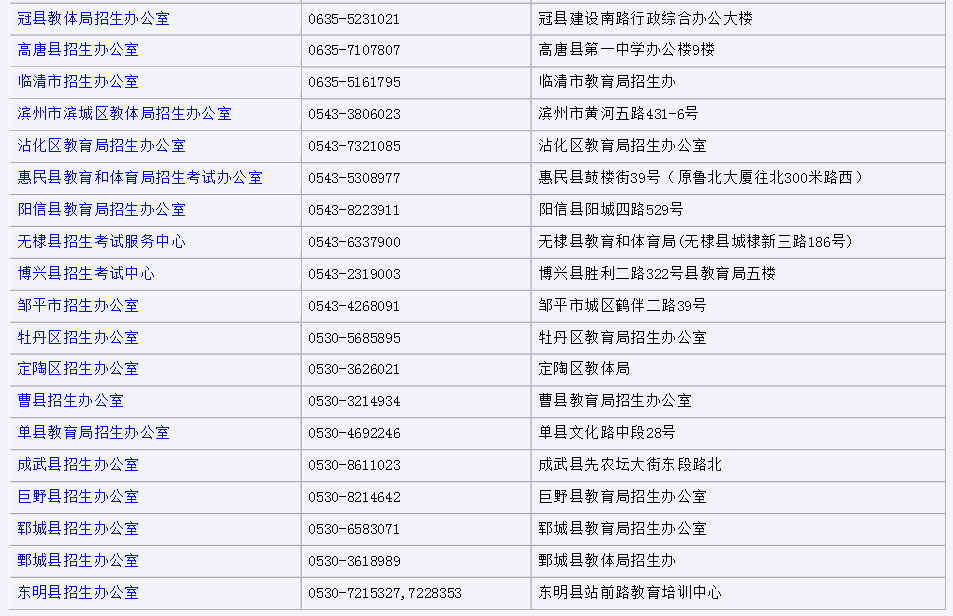Screen dimensions: 953x616
Task: Select 定陶区招生办公室 link
Action: point(78,369)
